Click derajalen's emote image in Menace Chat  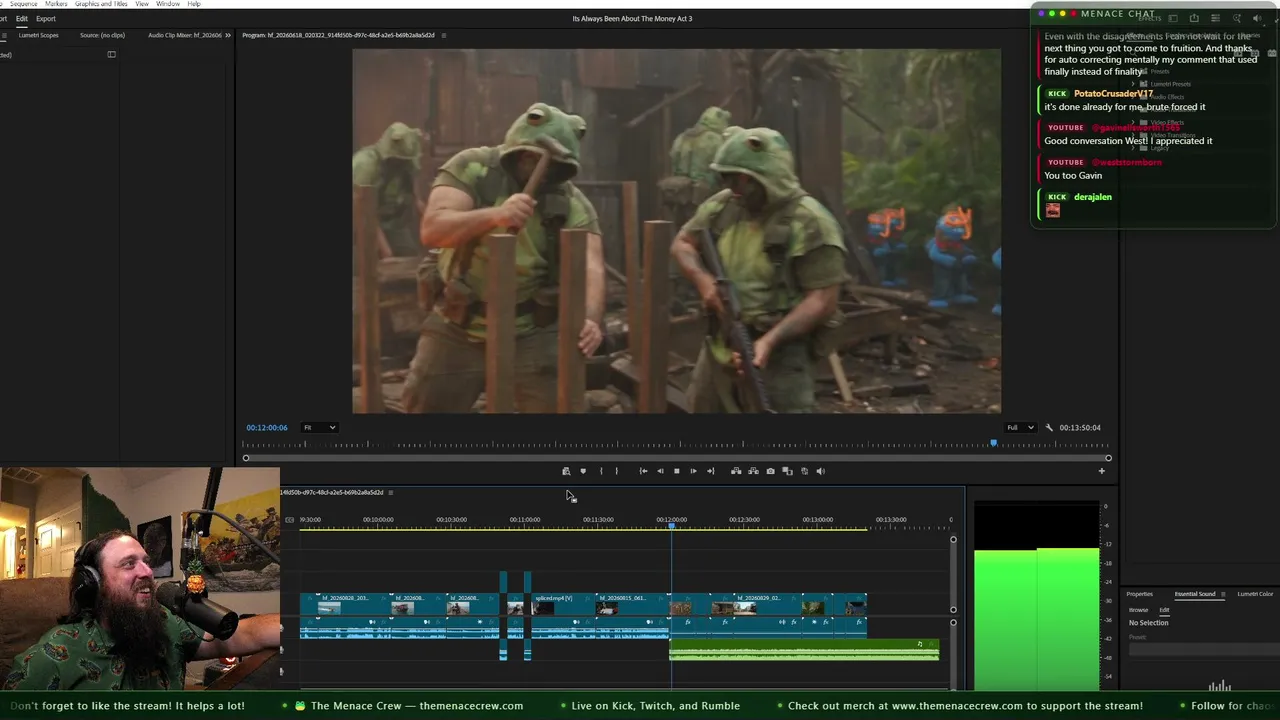pyautogui.click(x=1053, y=210)
